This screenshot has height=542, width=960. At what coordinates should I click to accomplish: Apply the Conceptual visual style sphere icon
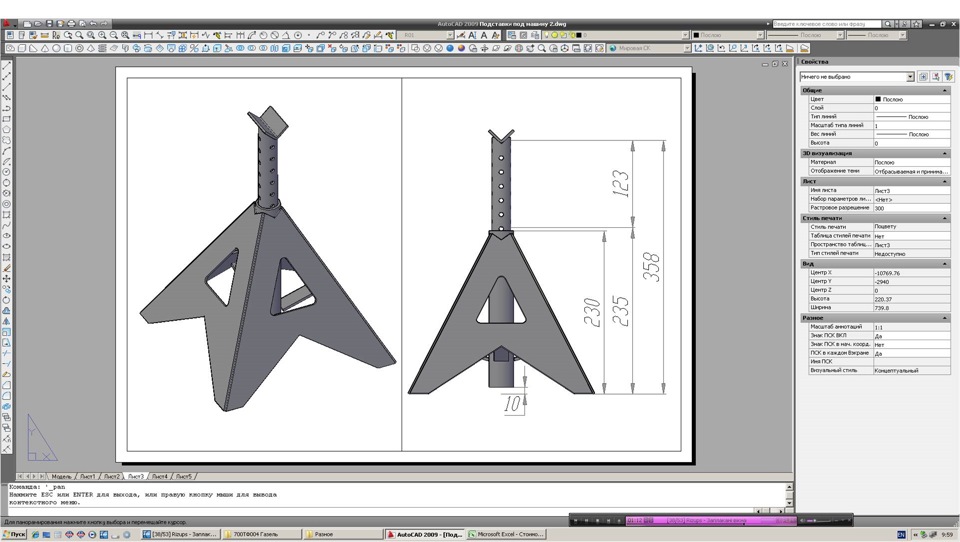pos(461,48)
